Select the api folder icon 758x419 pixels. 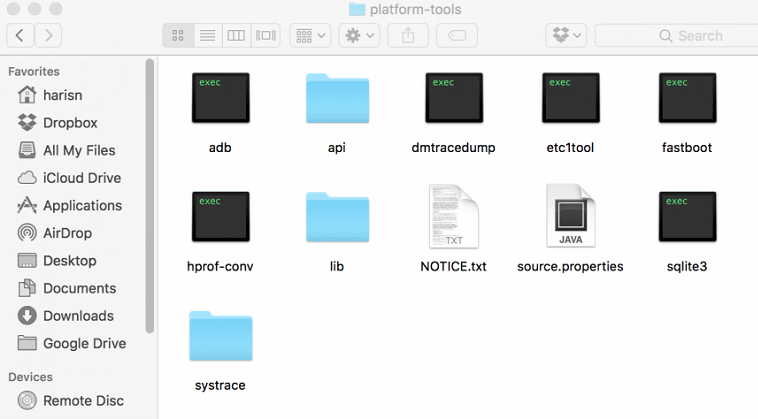(337, 98)
